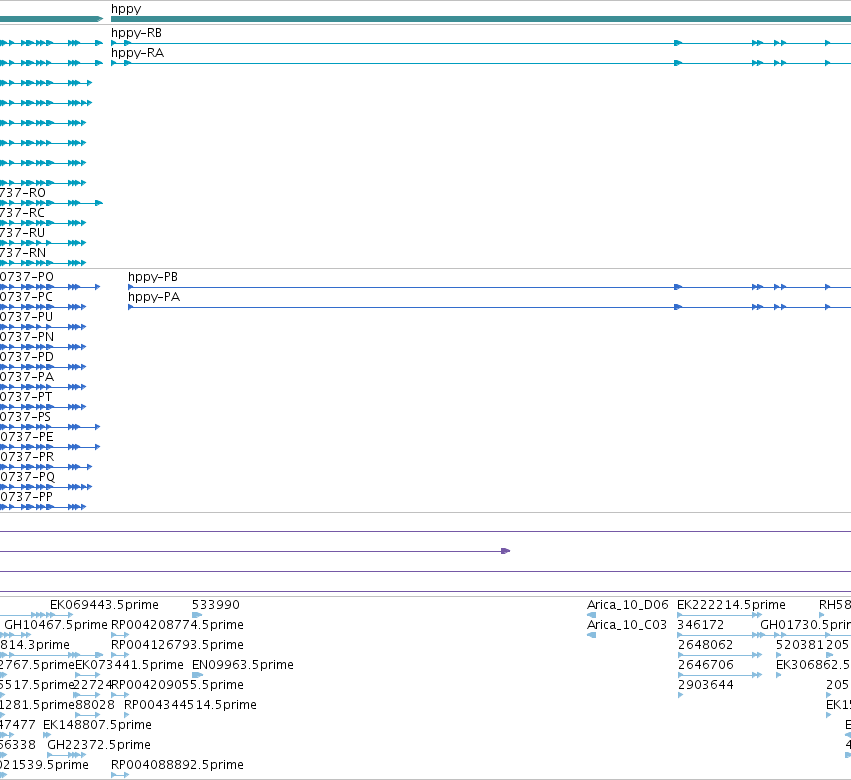Click the 88028 feature label
The image size is (851, 780).
pyautogui.click(x=94, y=706)
